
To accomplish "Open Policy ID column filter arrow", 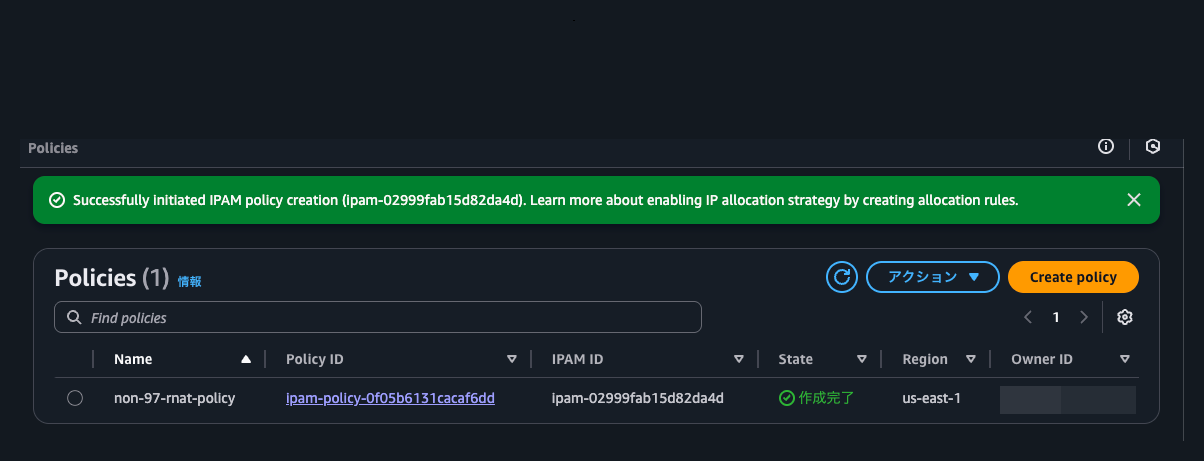I will (x=512, y=359).
